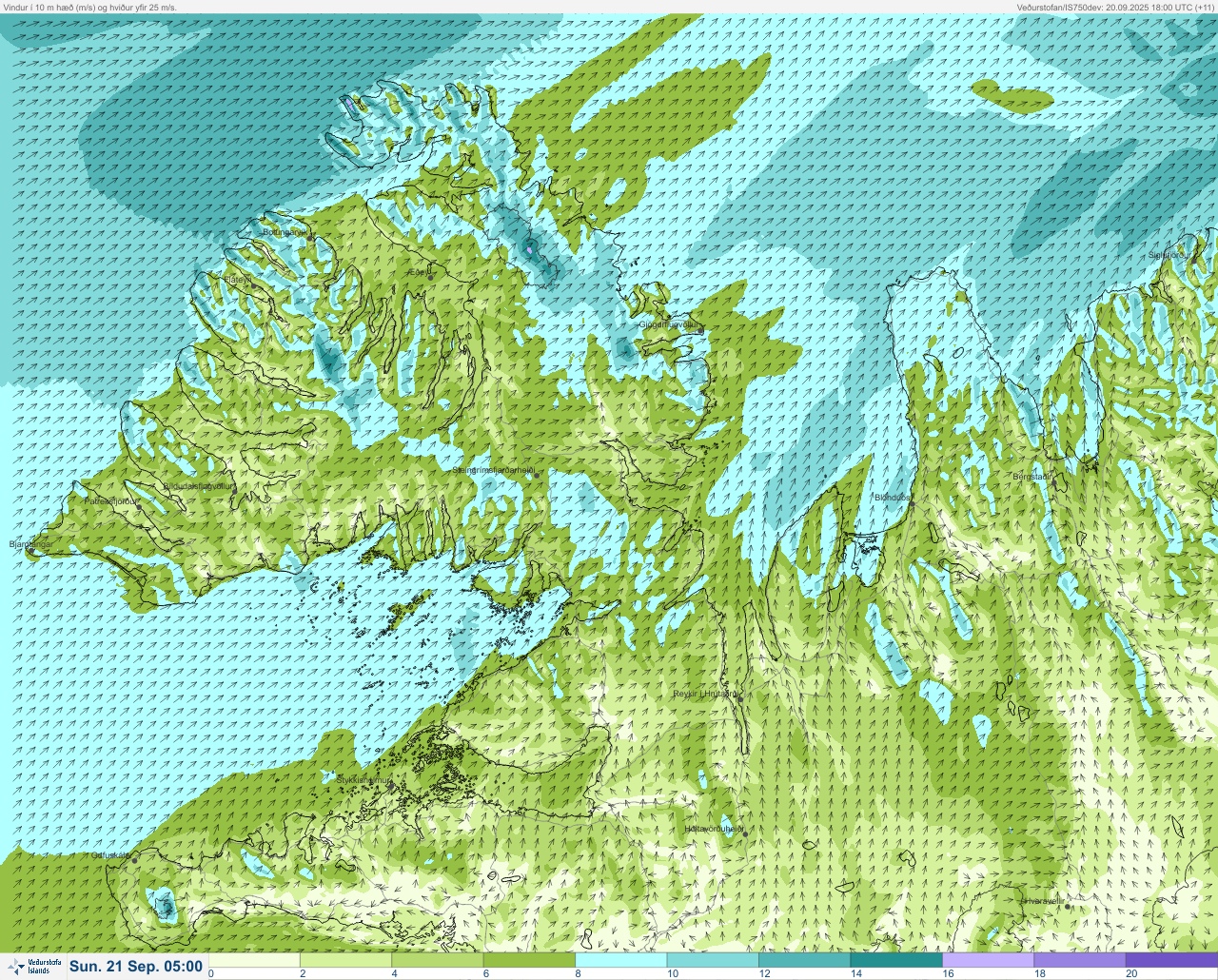This screenshot has width=1218, height=980.
Task: Click the 4–6 m/s green legend swatch
Action: tap(439, 960)
